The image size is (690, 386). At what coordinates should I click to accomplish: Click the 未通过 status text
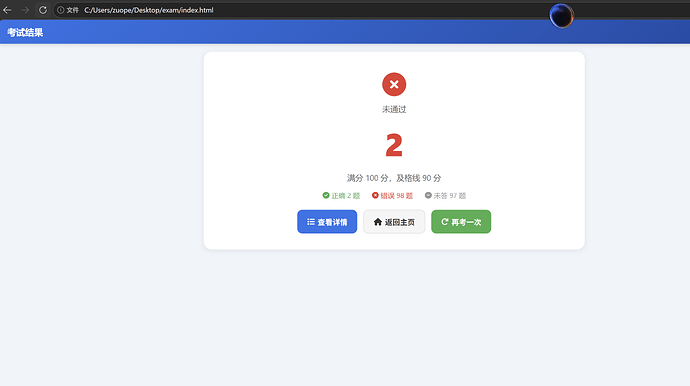[x=394, y=109]
